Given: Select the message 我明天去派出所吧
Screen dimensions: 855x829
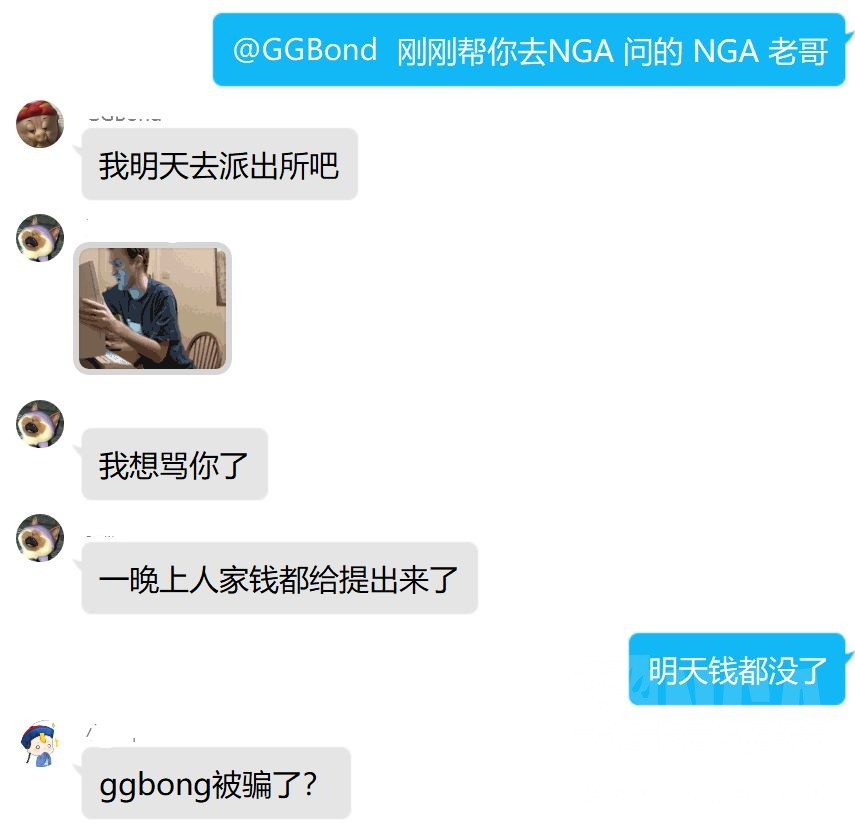Looking at the screenshot, I should 220,164.
